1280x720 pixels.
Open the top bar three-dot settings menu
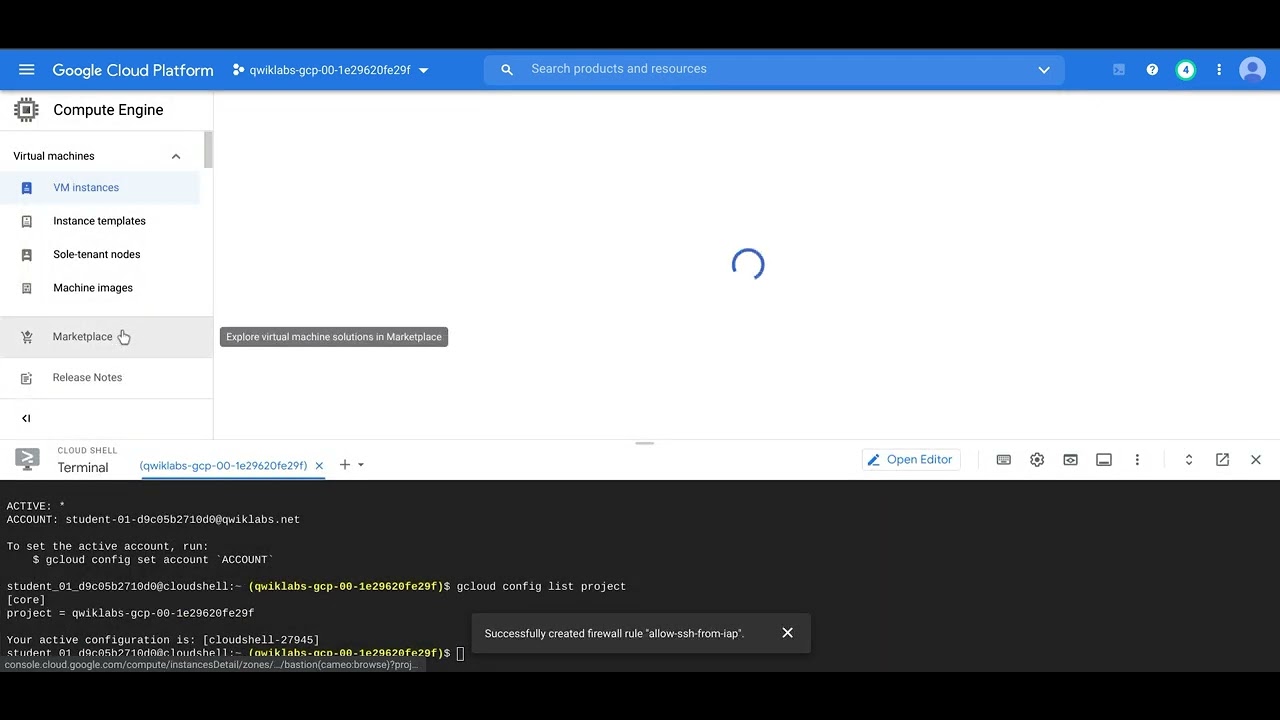(1219, 70)
